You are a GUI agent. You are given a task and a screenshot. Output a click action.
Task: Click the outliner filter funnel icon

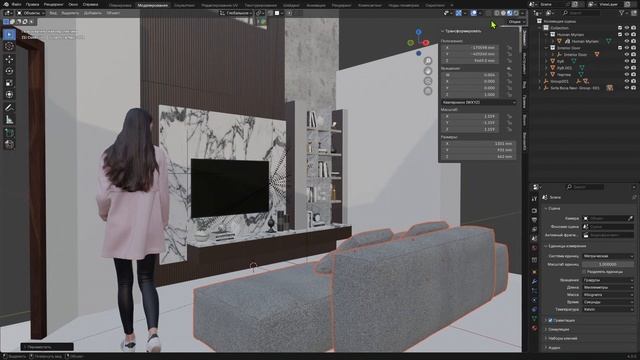622,13
